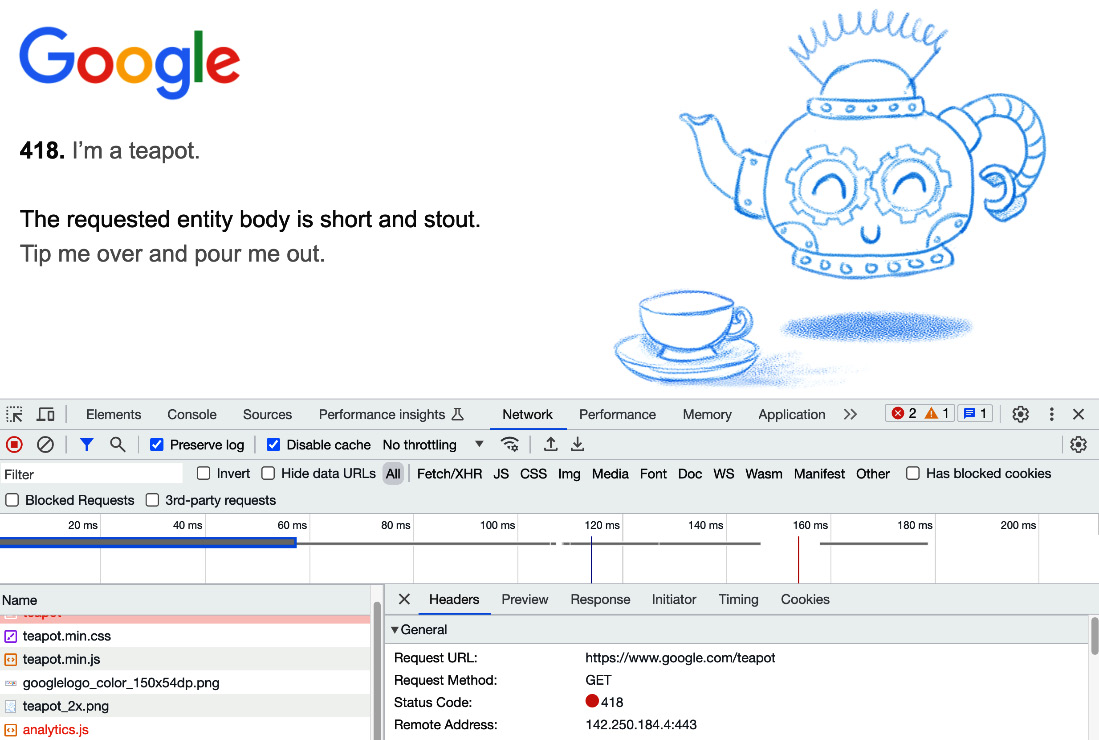This screenshot has width=1099, height=740.
Task: Filter requests by CSS type
Action: (533, 474)
